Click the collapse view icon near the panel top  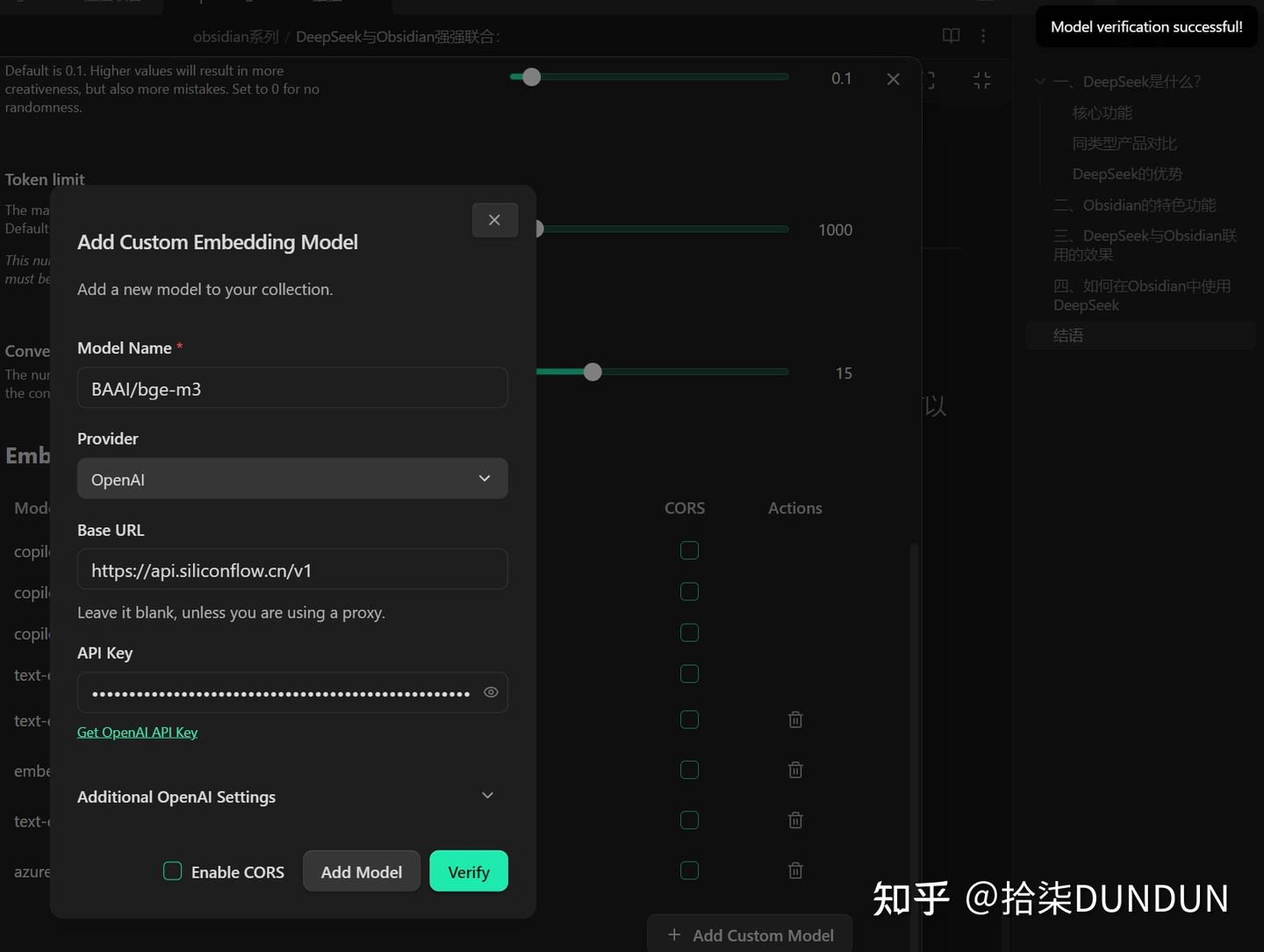point(982,80)
